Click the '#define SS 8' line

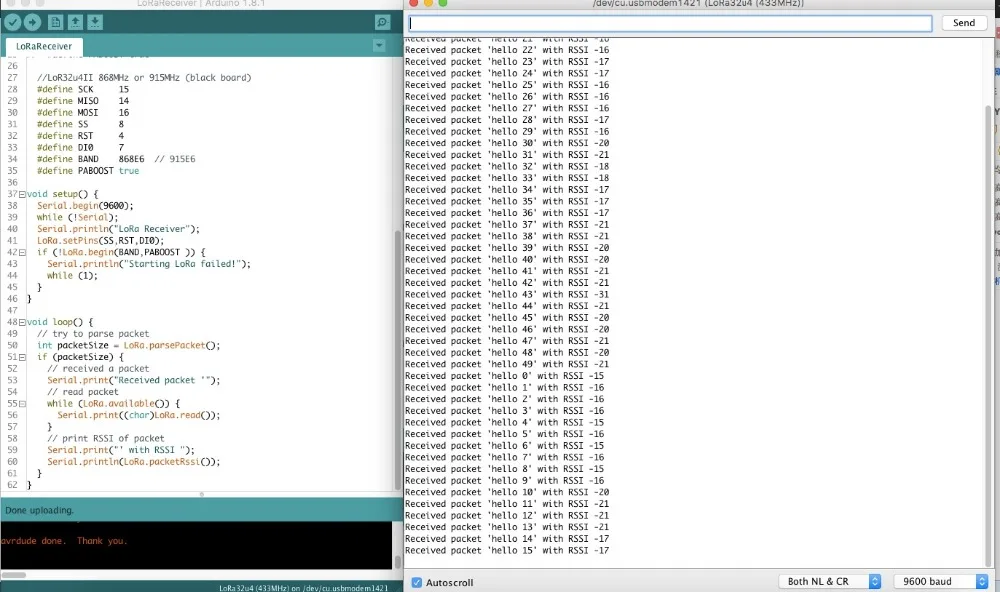[x=80, y=124]
